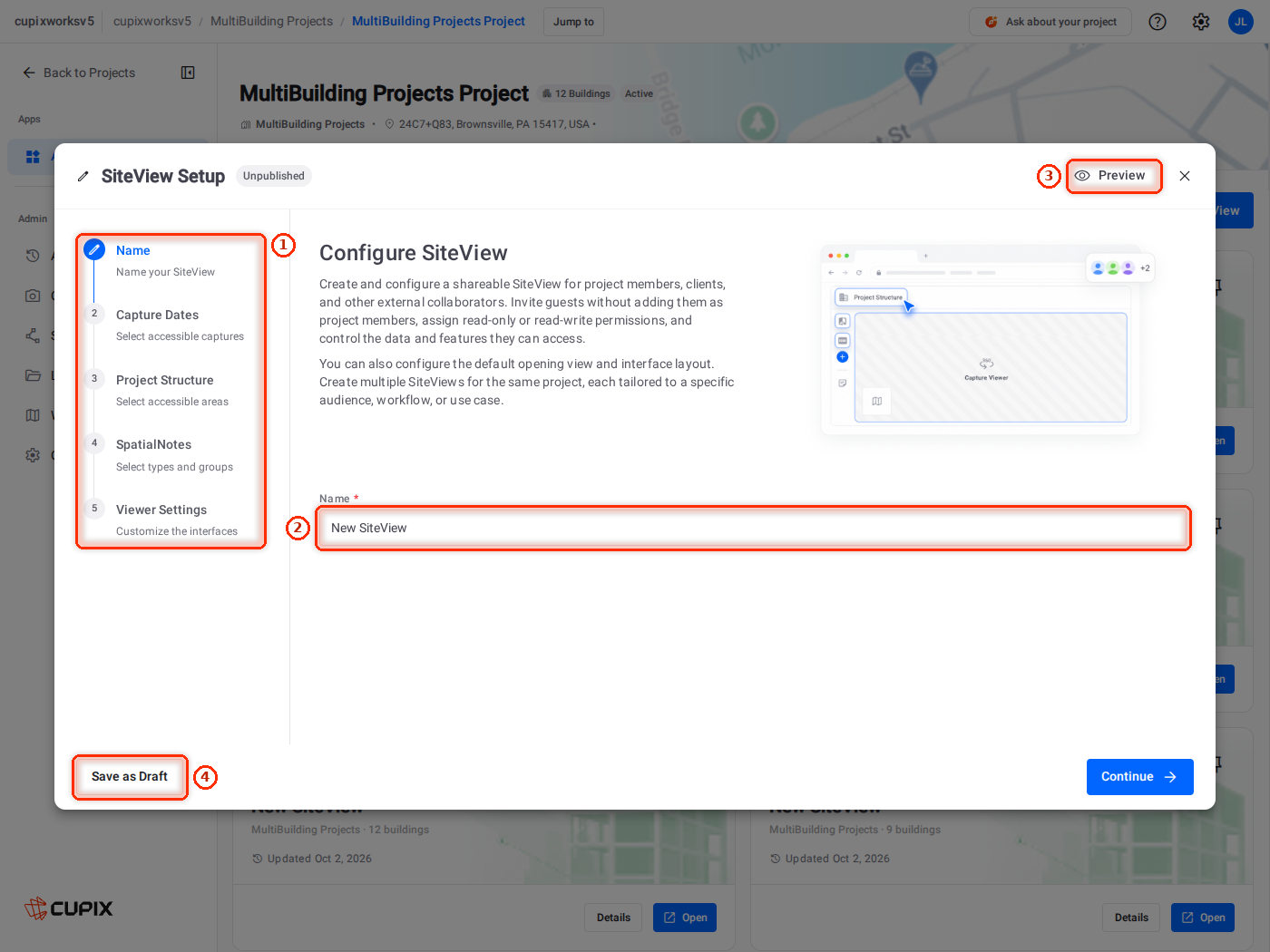1270x952 pixels.
Task: Click the cupixworksv5 workspace name
Action: coord(54,21)
